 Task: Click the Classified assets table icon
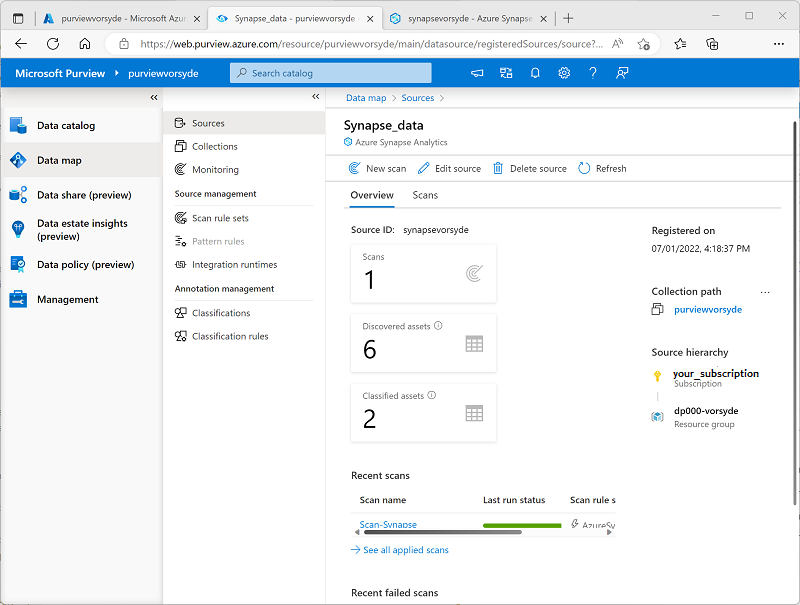click(474, 413)
